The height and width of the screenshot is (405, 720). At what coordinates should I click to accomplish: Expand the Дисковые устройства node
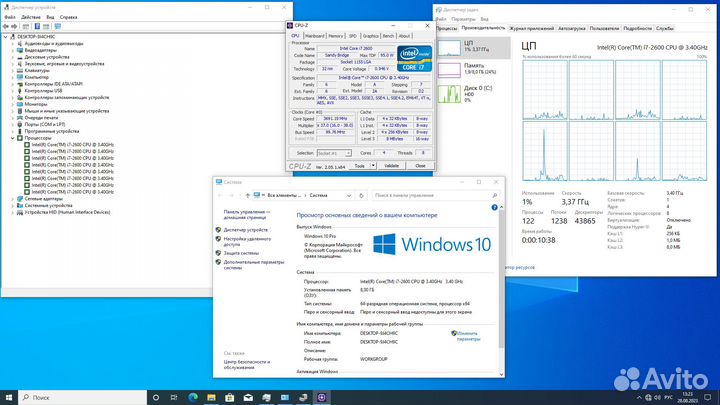13,57
